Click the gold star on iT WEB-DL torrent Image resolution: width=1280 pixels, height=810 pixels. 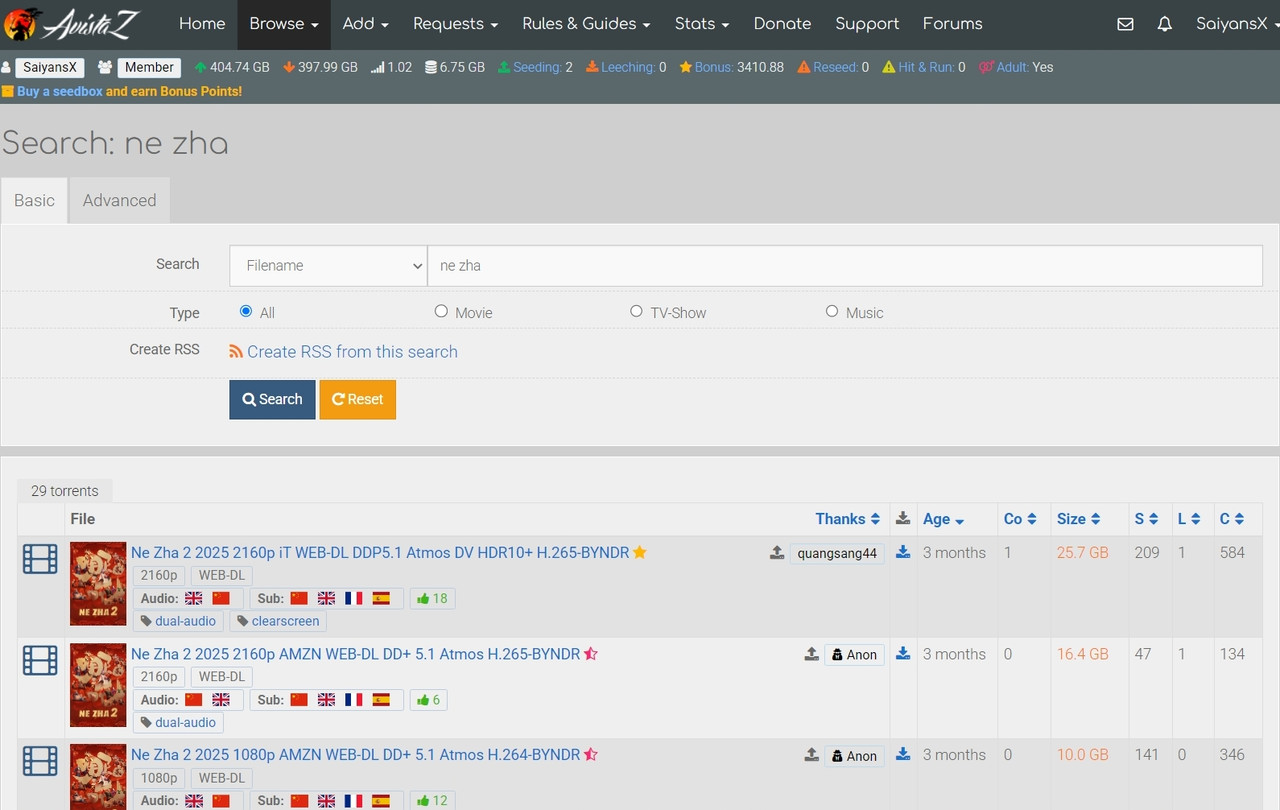click(640, 552)
